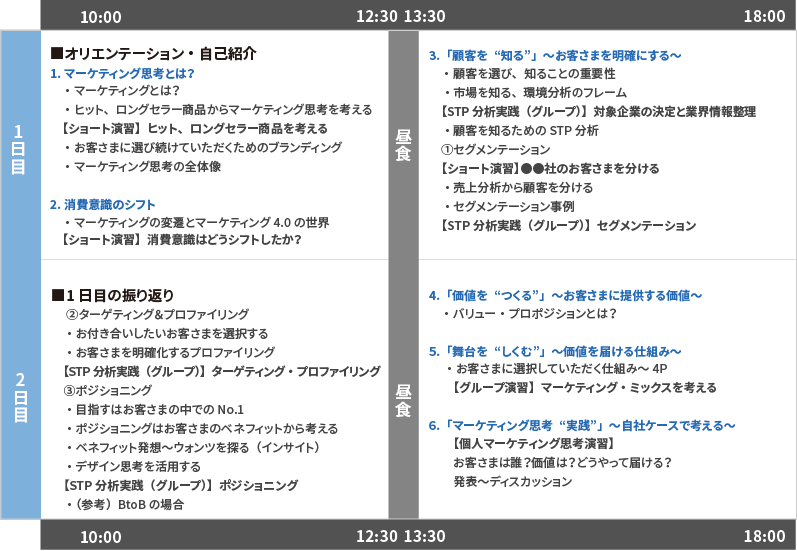Viewport: 797px width, 551px height.
Task: Click heading '6.「マーケティング思考"実践"」〜自社ケースで考える〜'
Action: coord(582,426)
